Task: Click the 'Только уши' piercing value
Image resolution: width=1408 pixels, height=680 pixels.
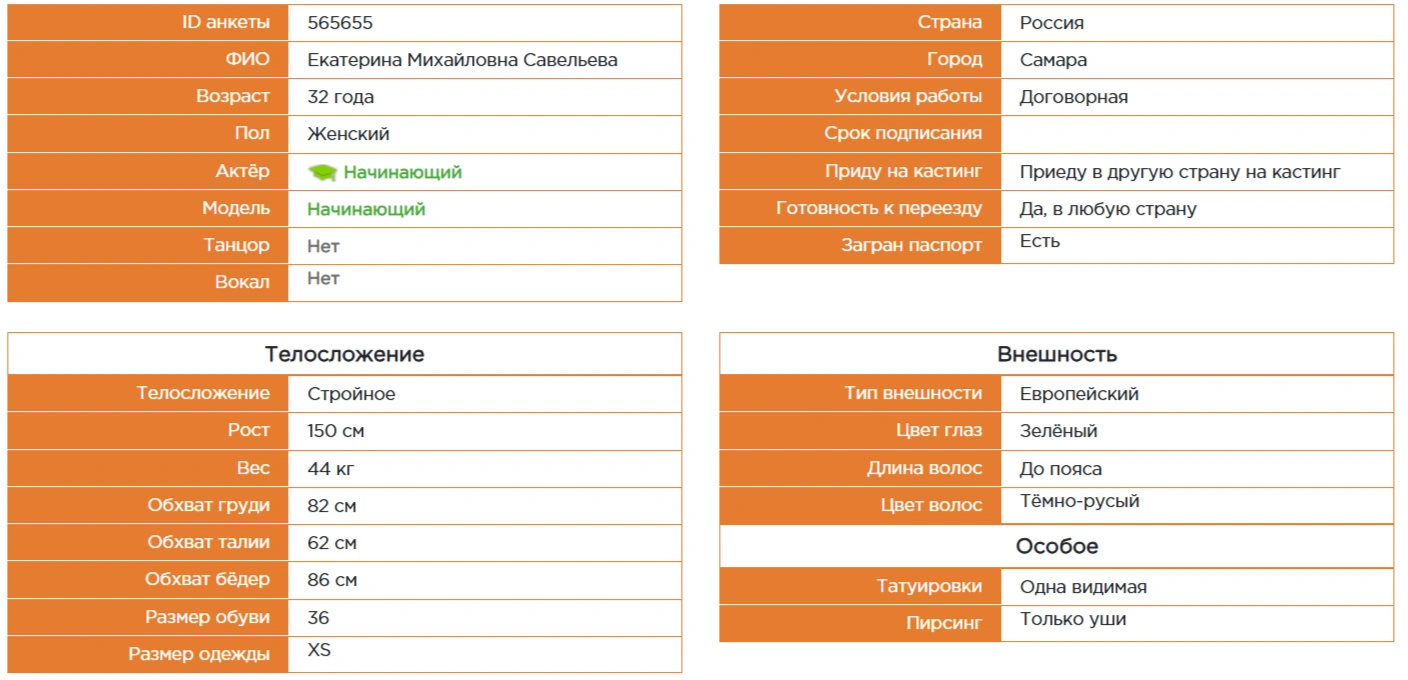Action: 1072,620
